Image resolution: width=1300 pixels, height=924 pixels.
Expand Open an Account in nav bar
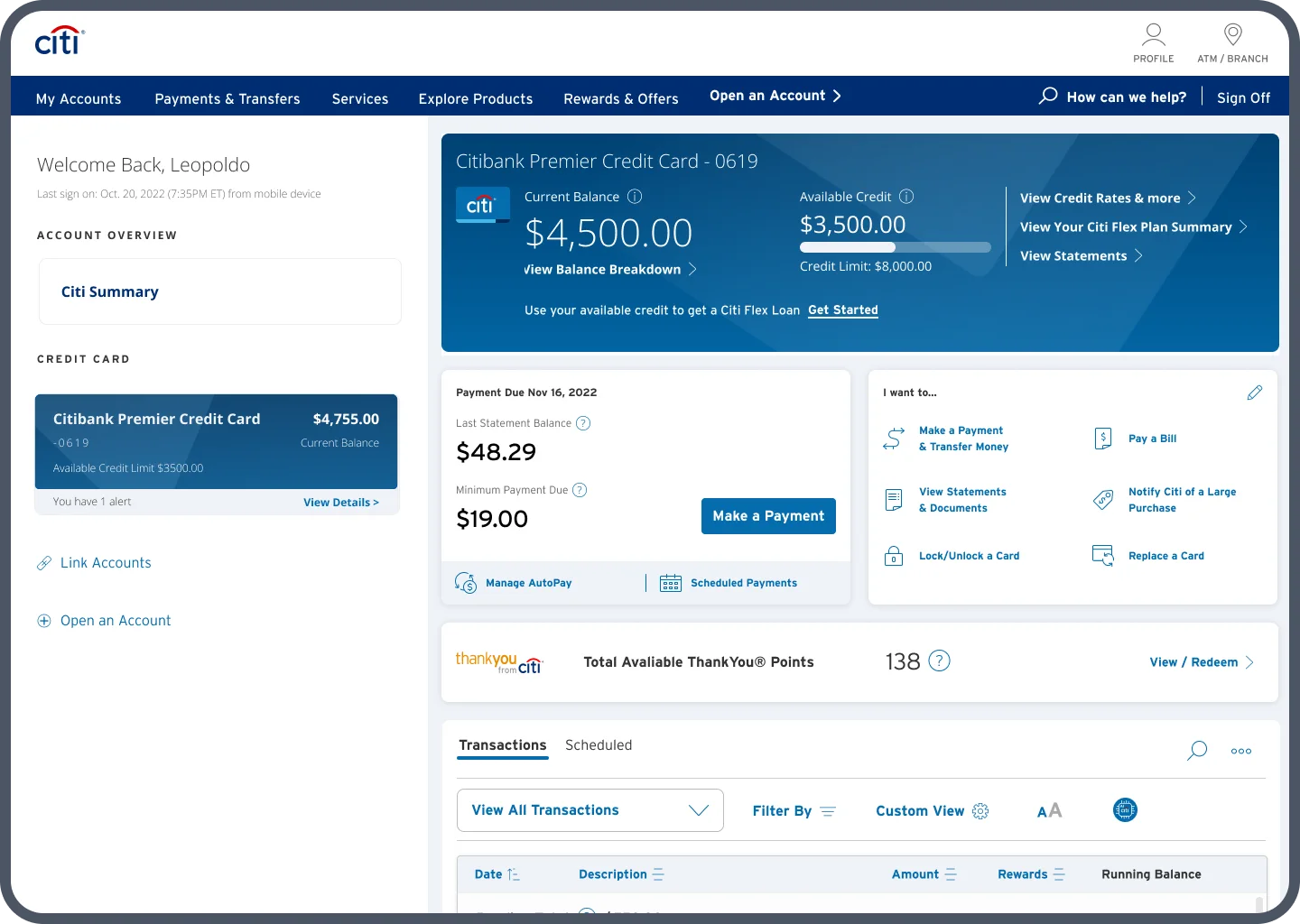(x=775, y=96)
